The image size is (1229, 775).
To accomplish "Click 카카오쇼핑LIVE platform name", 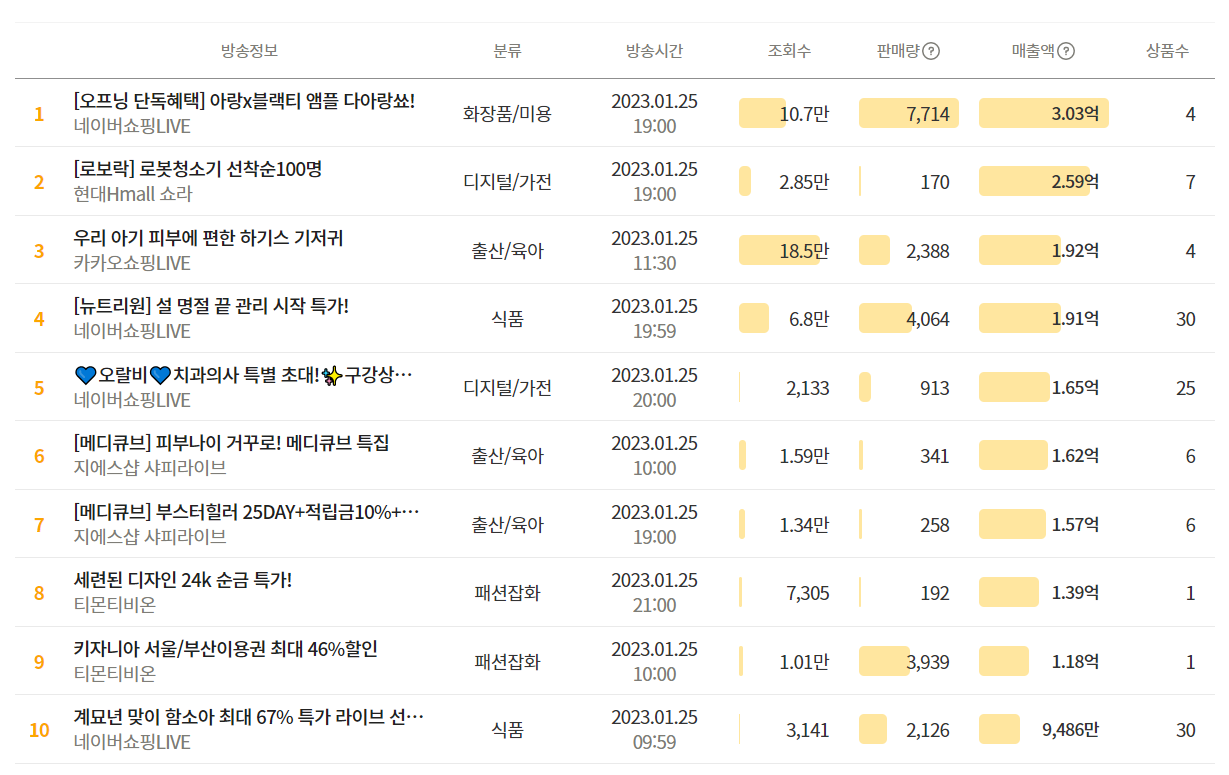I will [132, 263].
